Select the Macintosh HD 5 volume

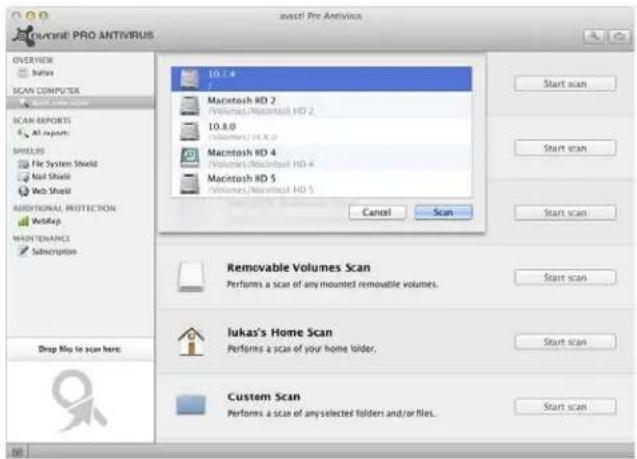coord(321,183)
